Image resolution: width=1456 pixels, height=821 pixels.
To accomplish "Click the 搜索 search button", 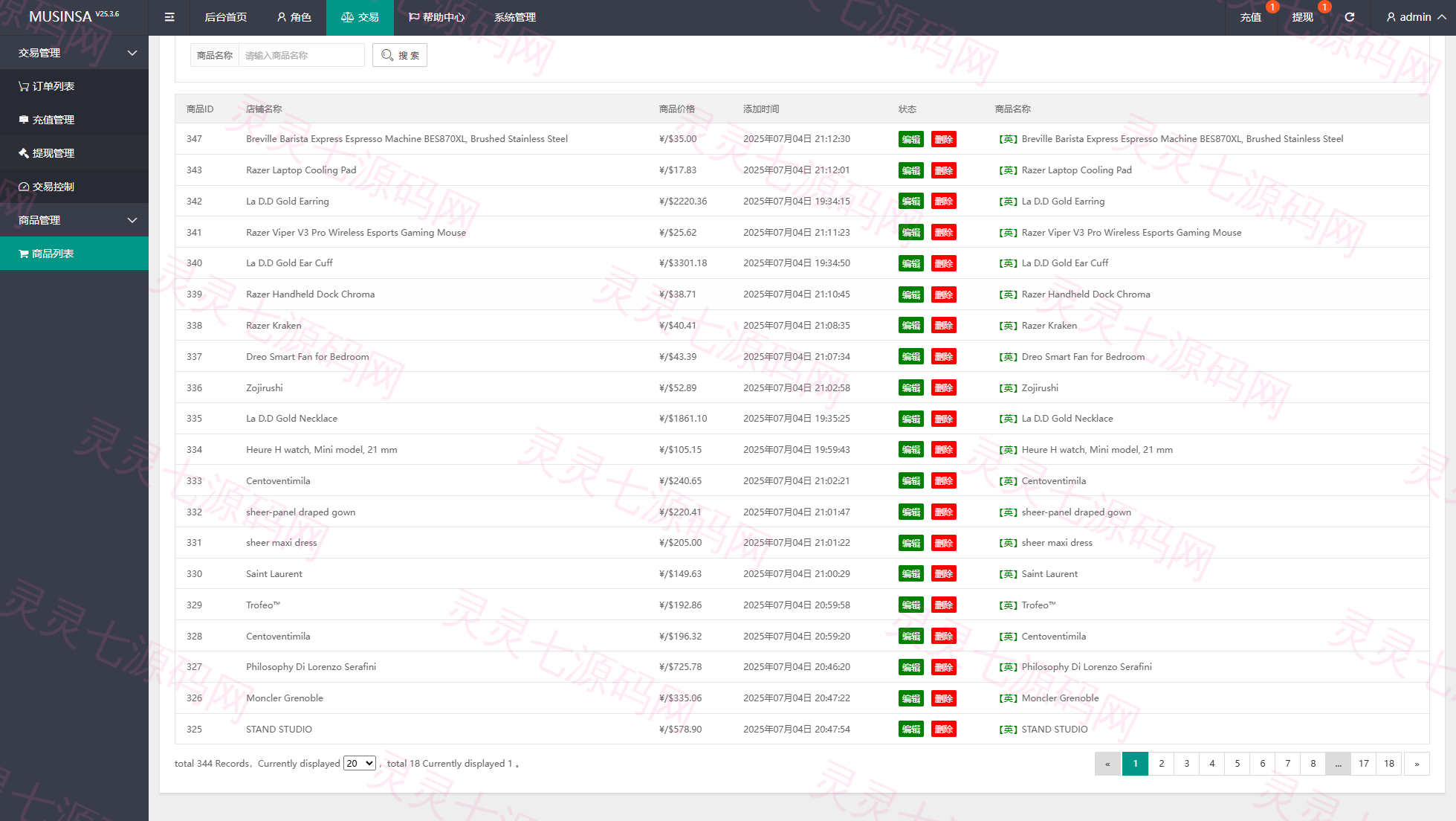I will [400, 55].
